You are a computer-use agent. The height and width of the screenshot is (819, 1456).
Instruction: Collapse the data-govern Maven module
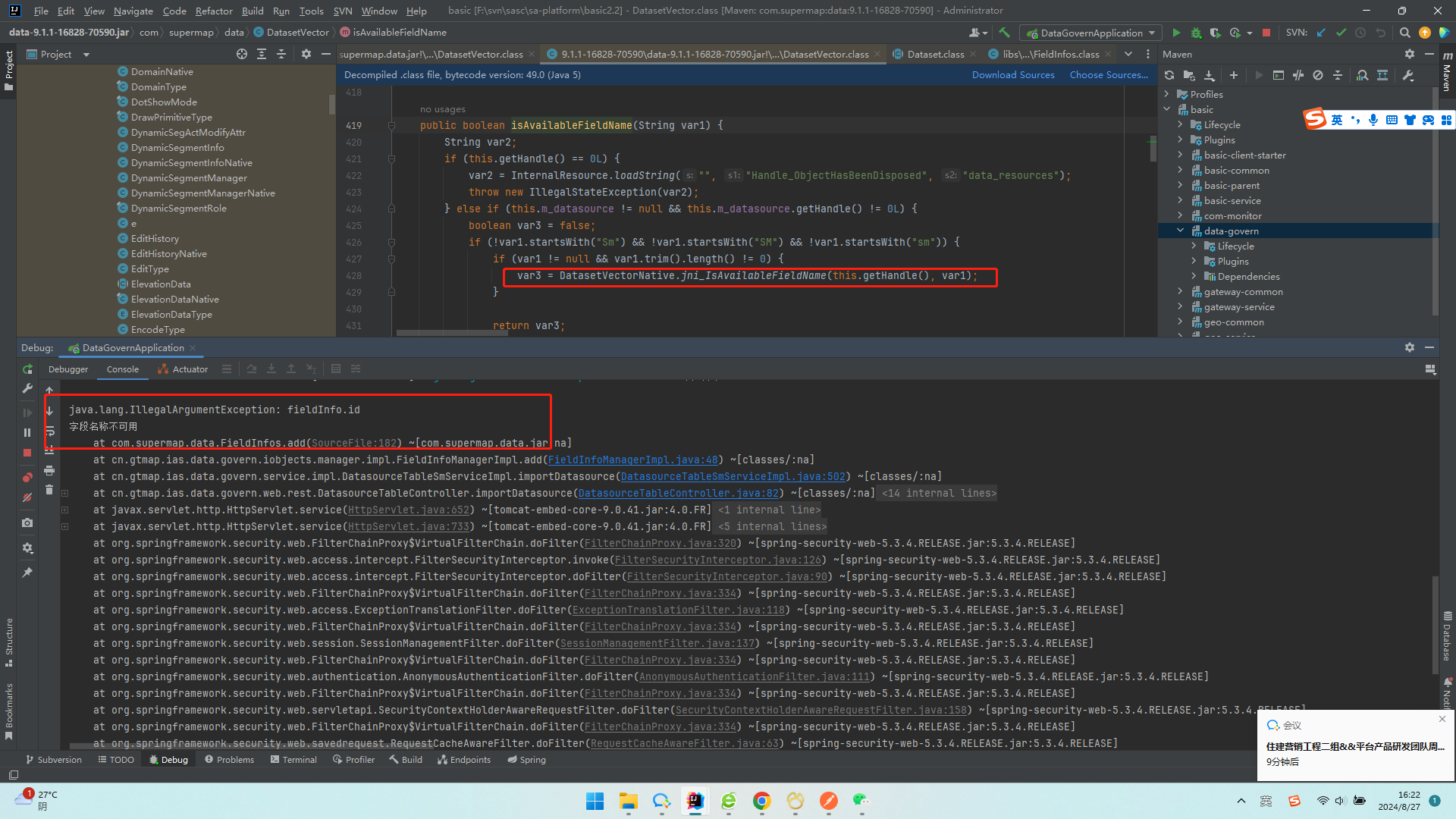[1181, 231]
